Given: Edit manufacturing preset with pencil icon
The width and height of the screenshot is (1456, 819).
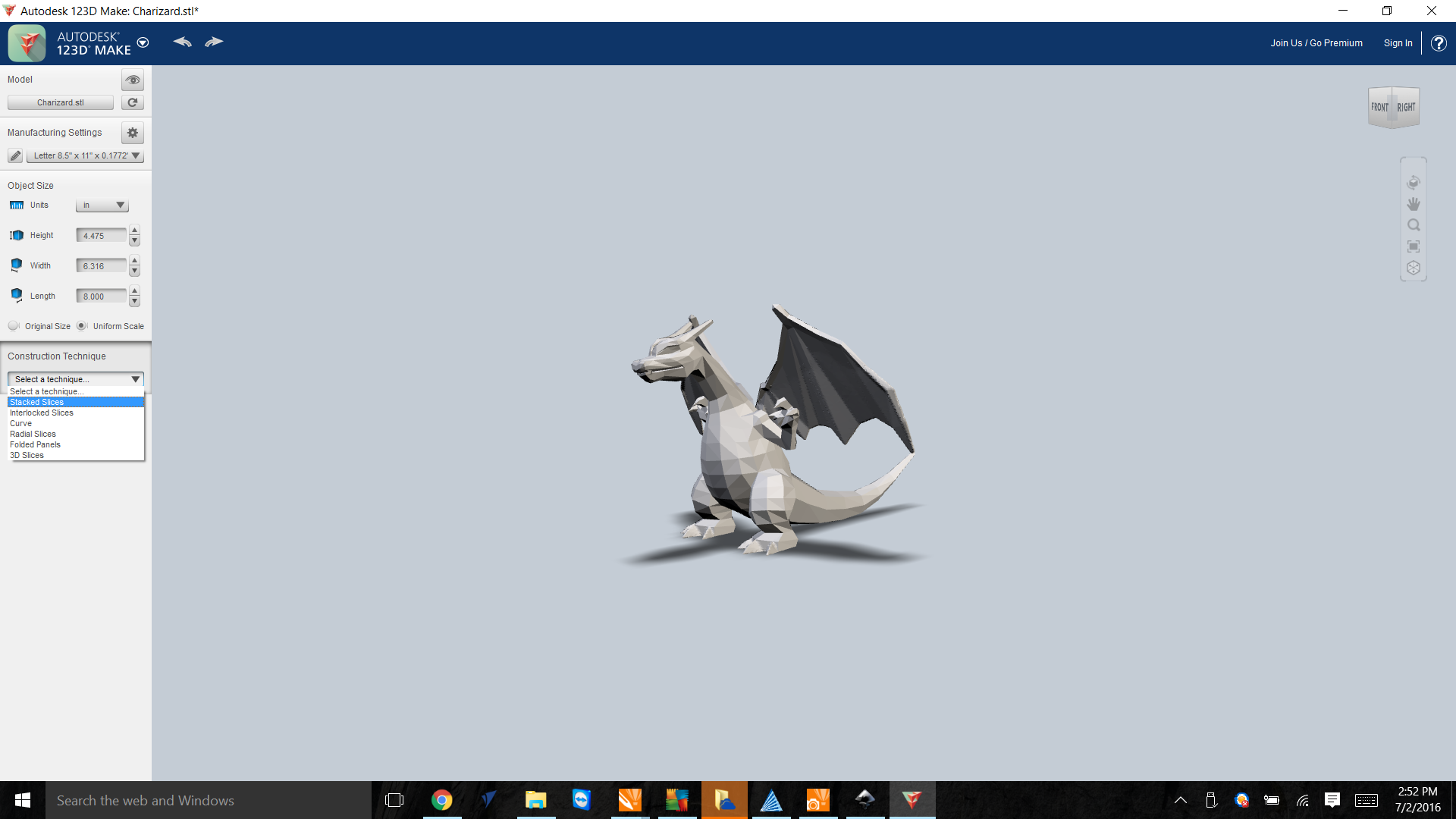Looking at the screenshot, I should (15, 155).
